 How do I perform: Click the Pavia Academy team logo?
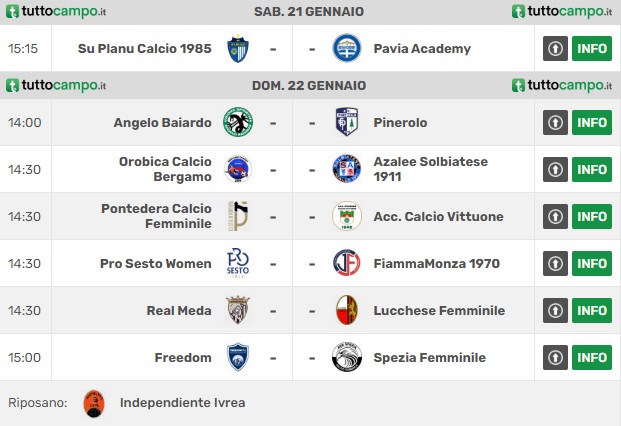[347, 48]
